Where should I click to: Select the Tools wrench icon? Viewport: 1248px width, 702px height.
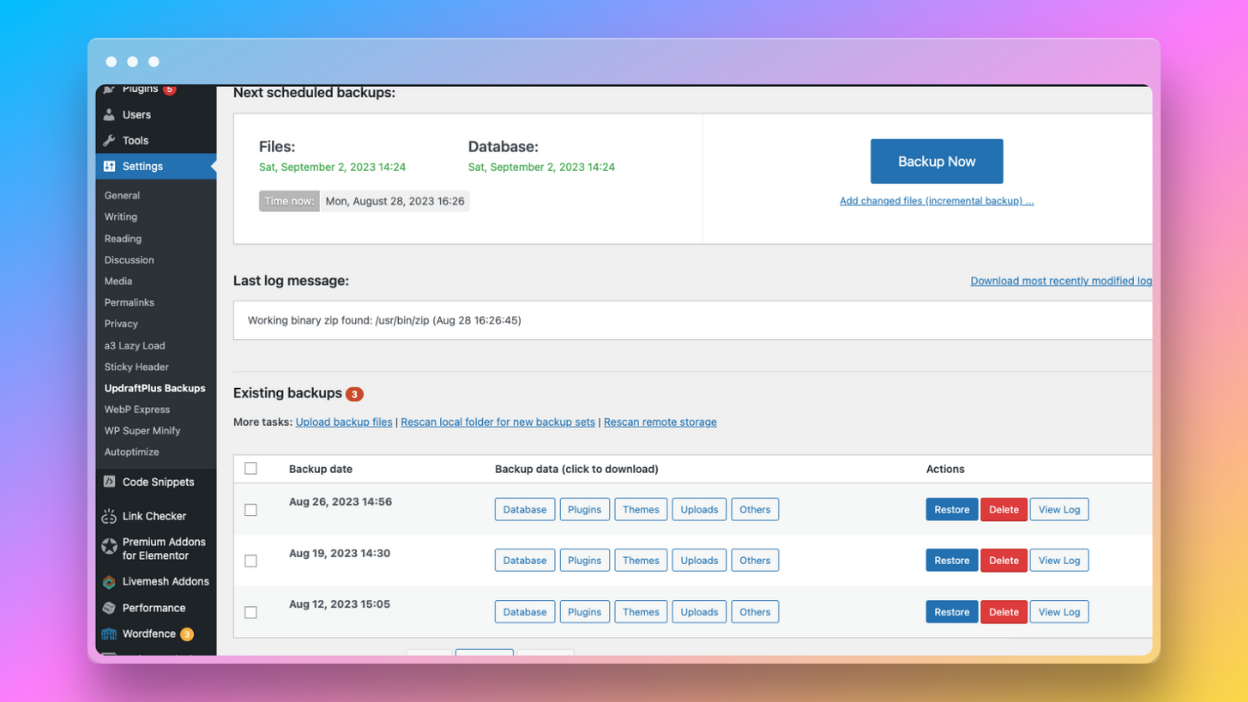[x=111, y=140]
